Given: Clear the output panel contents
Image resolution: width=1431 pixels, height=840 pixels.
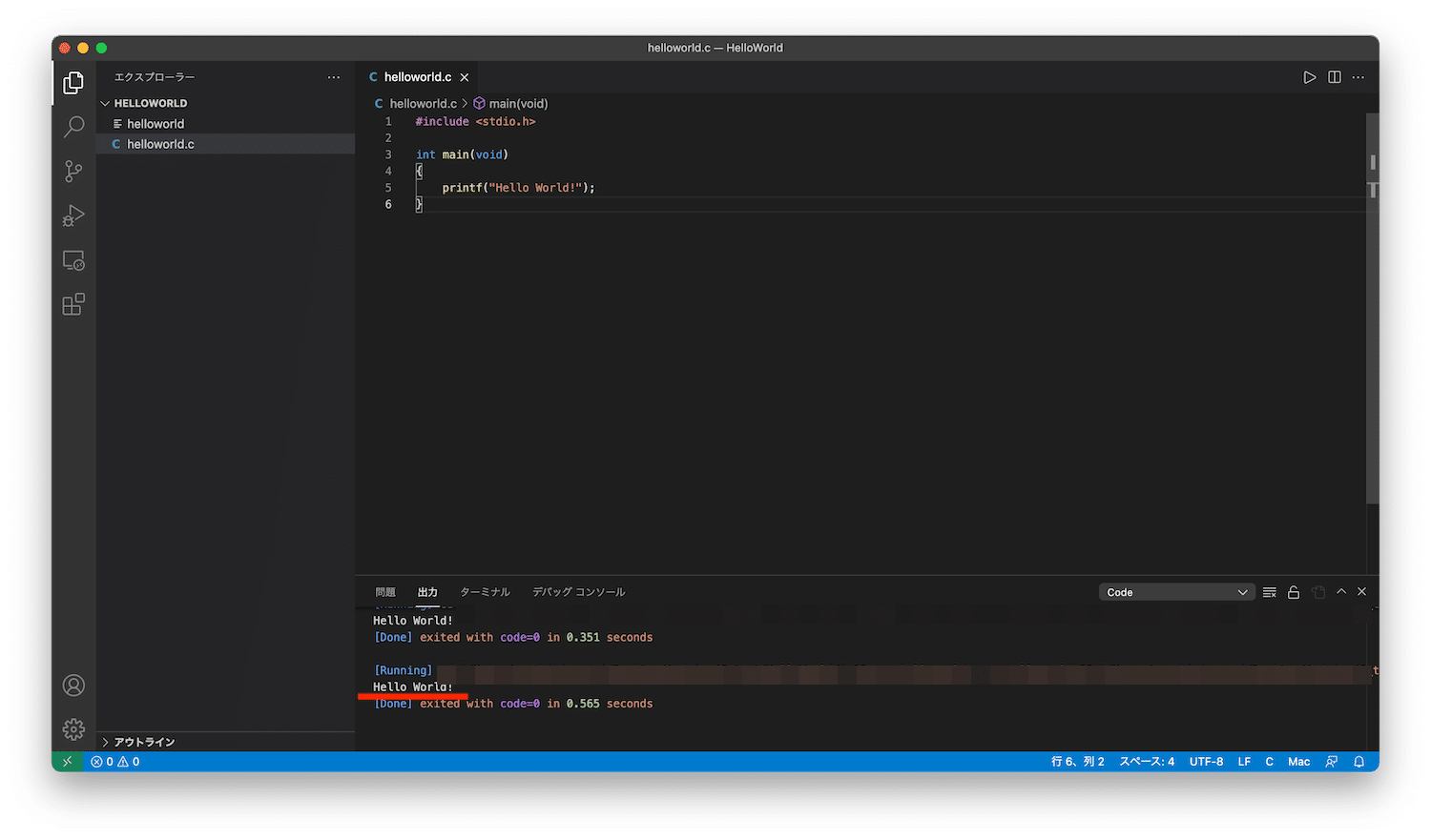Looking at the screenshot, I should coord(1269,592).
